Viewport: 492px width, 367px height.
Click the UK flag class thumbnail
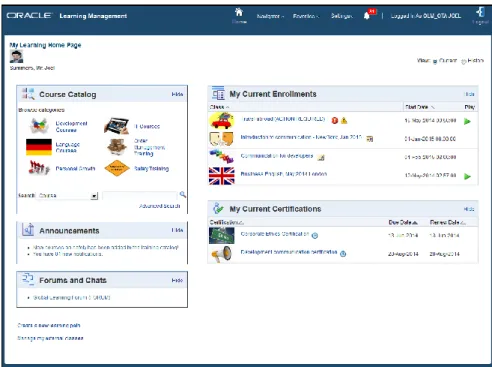222,176
